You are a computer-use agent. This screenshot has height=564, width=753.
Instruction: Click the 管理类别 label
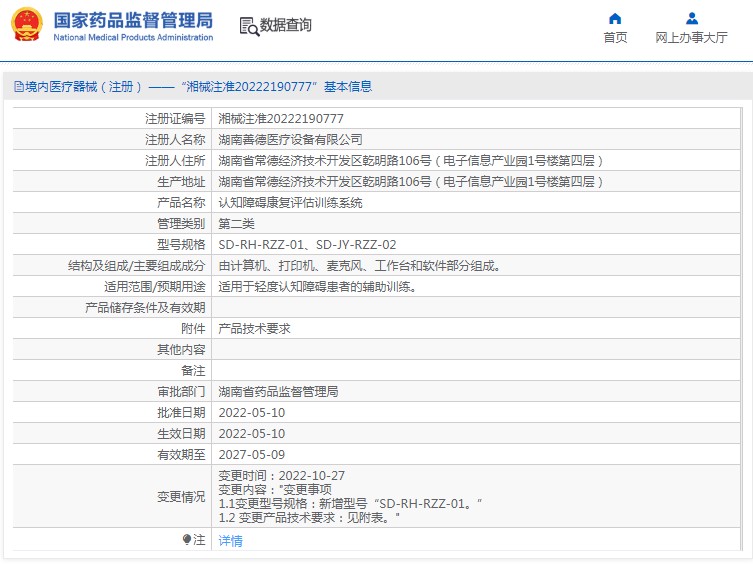tap(181, 223)
